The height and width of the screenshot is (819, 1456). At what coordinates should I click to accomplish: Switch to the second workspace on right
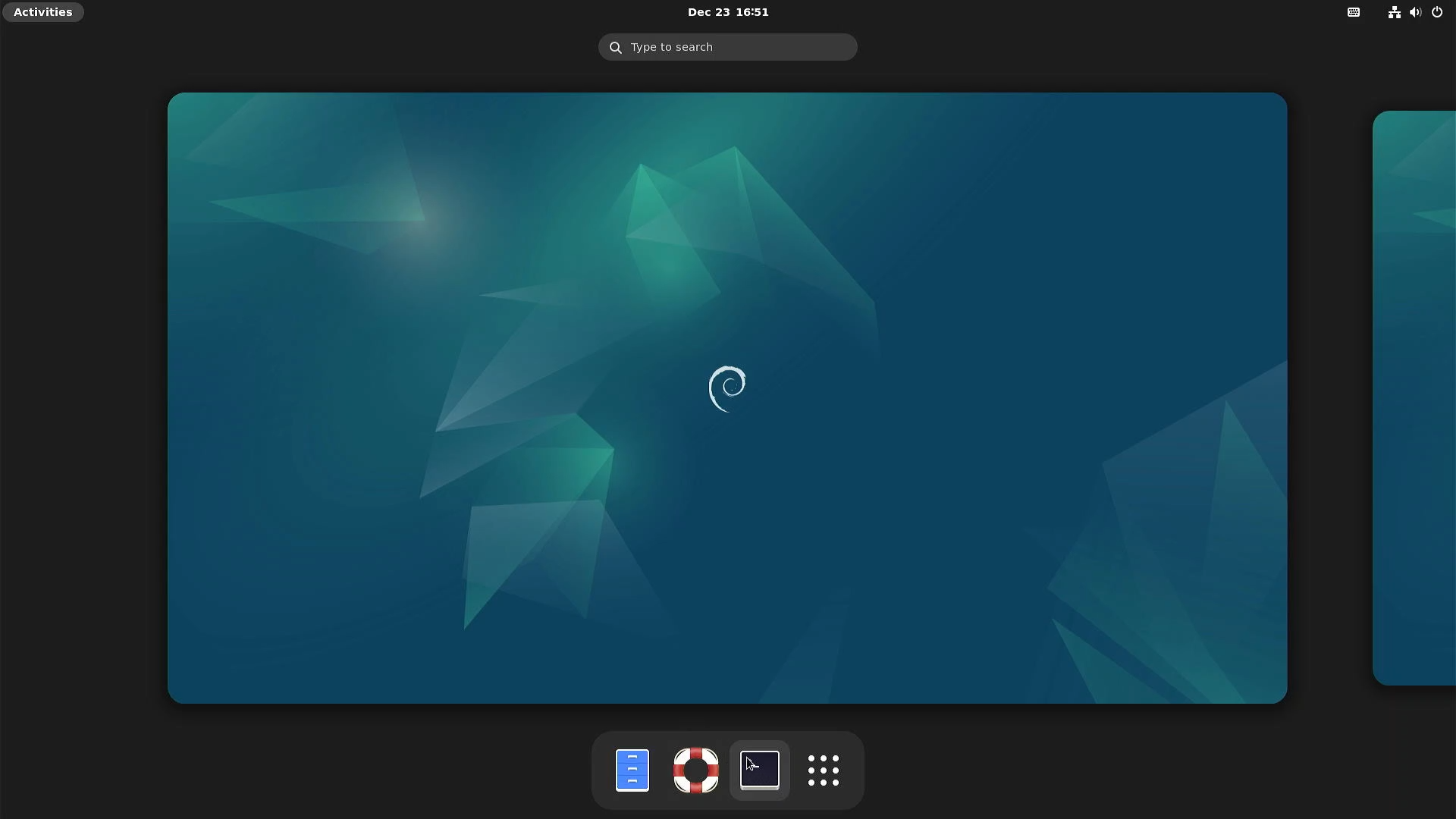(1415, 397)
